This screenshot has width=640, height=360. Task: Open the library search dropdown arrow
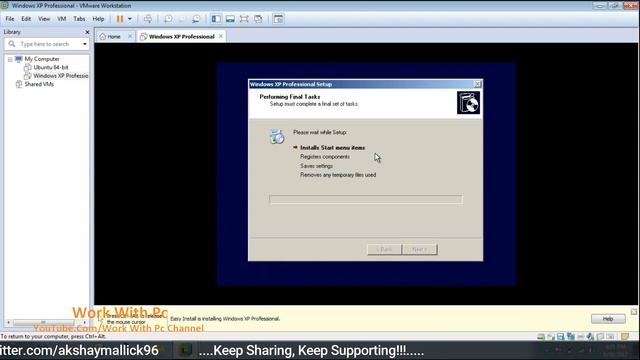84,44
